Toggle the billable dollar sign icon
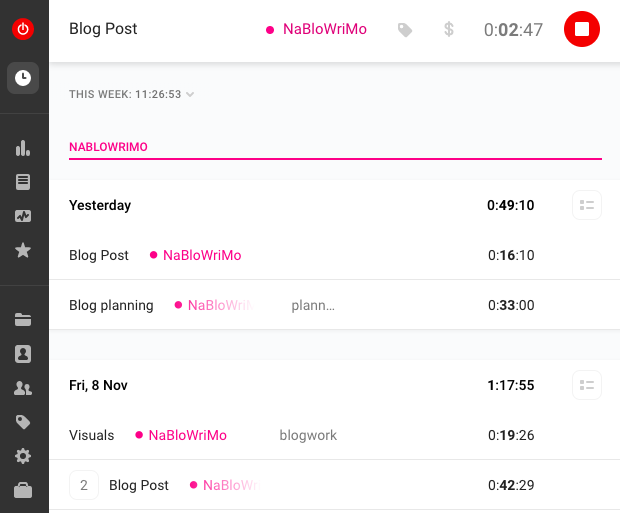The height and width of the screenshot is (513, 620). 449,30
